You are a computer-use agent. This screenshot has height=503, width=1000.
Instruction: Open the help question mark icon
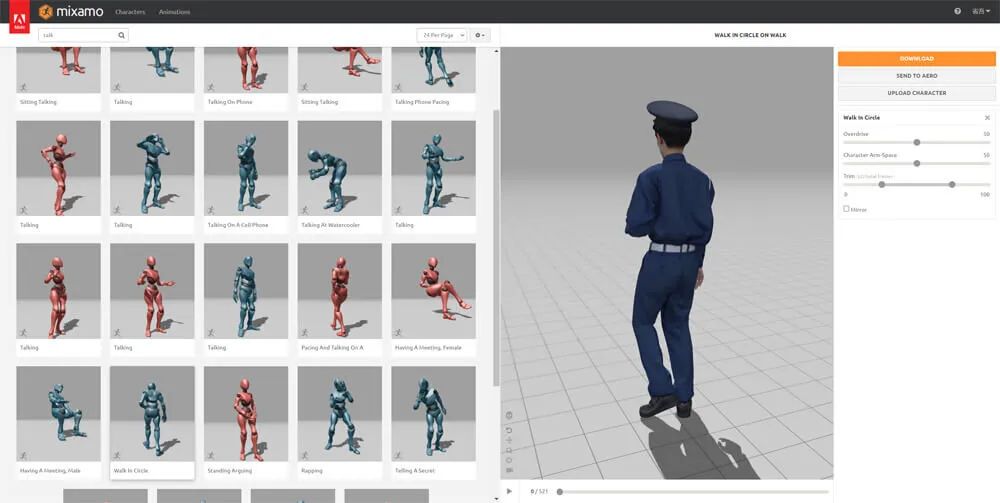tap(957, 12)
